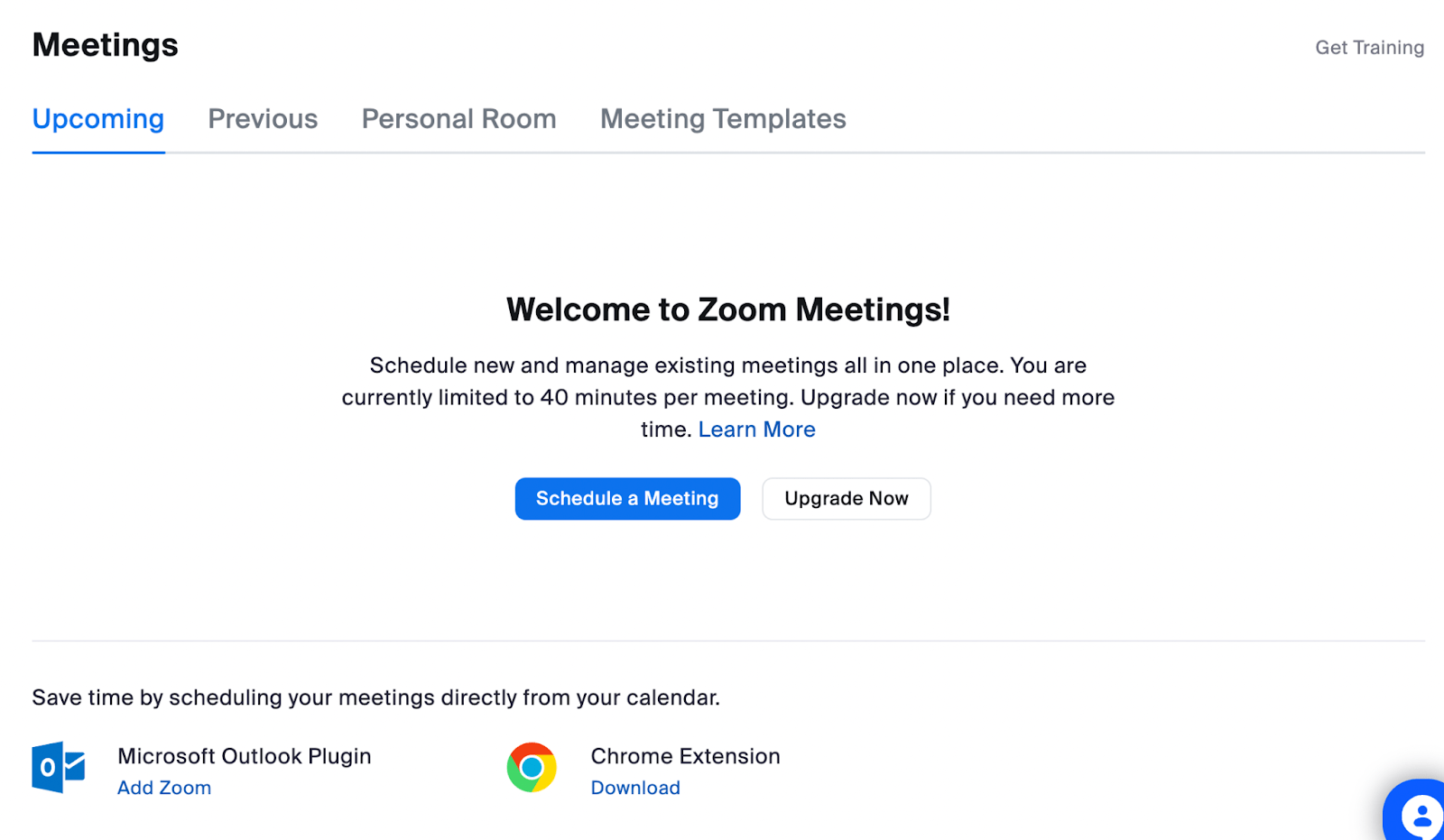View the Meeting Templates tab
The image size is (1444, 840).
click(722, 118)
